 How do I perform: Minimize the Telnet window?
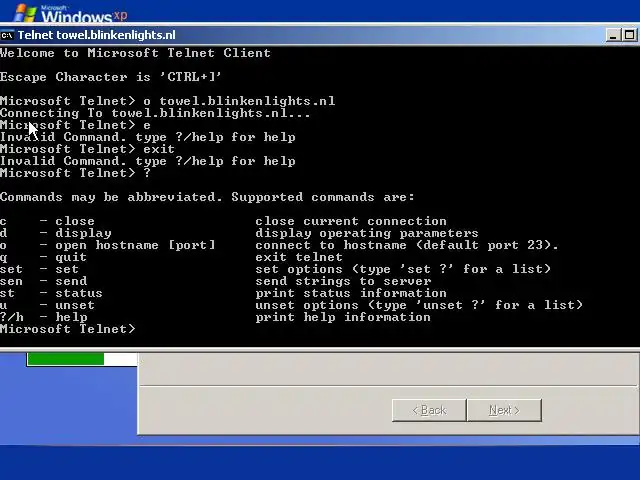pos(613,36)
